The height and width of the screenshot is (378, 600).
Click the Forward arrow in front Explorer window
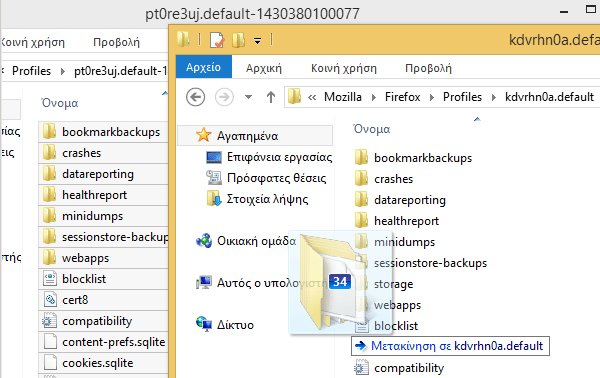[x=224, y=97]
